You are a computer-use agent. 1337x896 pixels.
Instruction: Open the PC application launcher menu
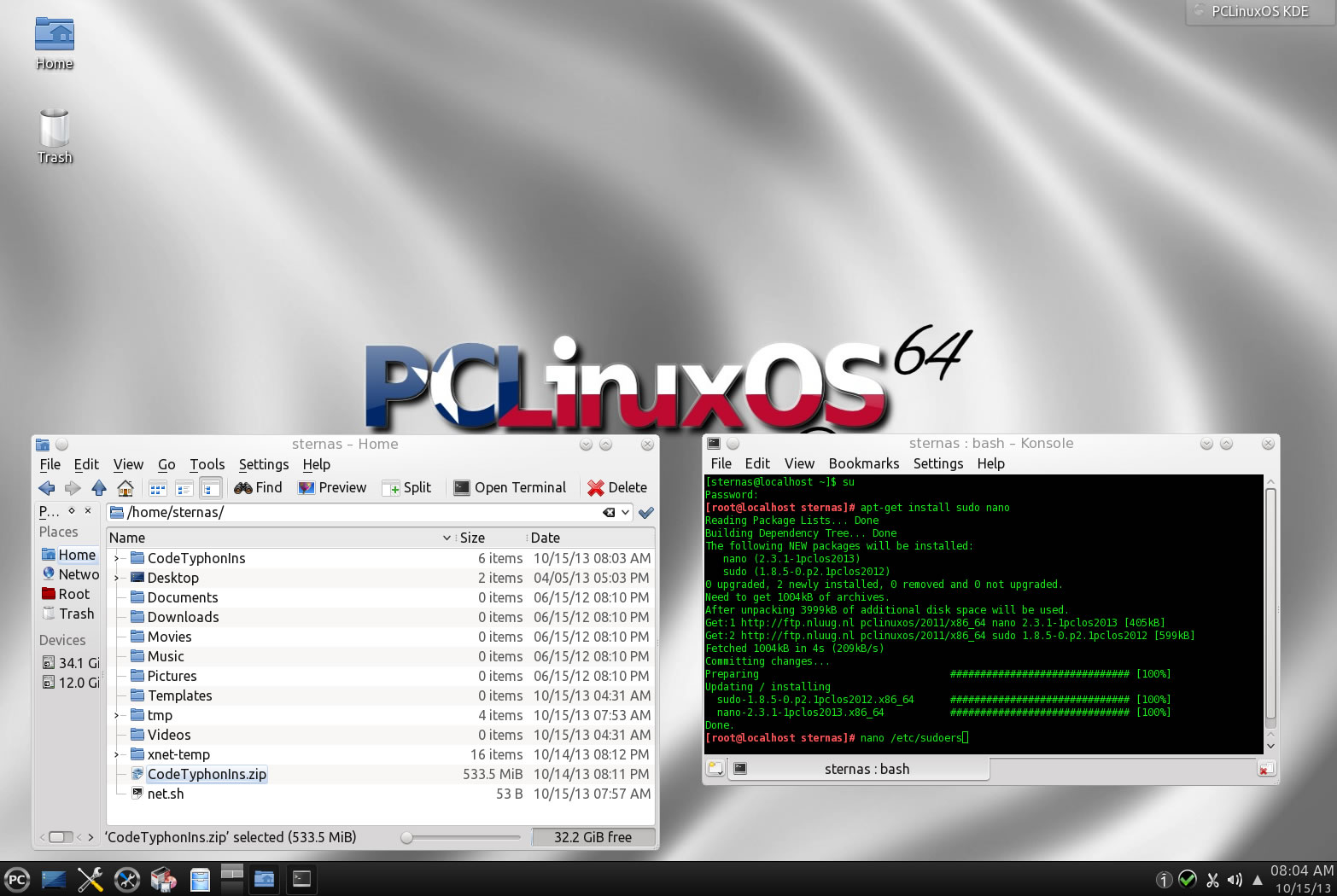click(17, 879)
